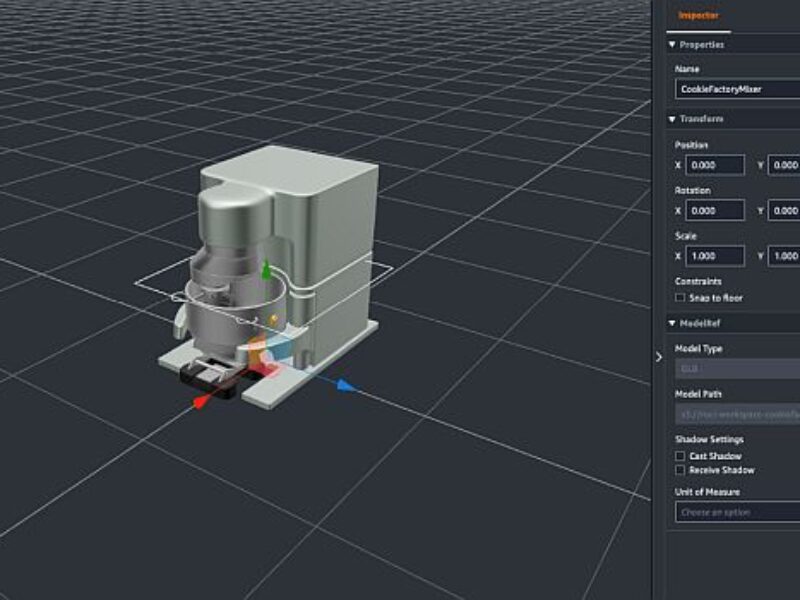800x600 pixels.
Task: Click the green Y-axis gizmo arrow
Action: (265, 271)
